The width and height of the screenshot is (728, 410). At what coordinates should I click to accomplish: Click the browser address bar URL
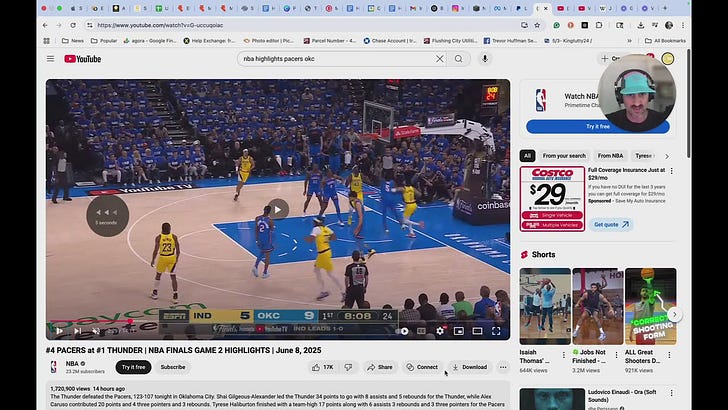point(160,25)
